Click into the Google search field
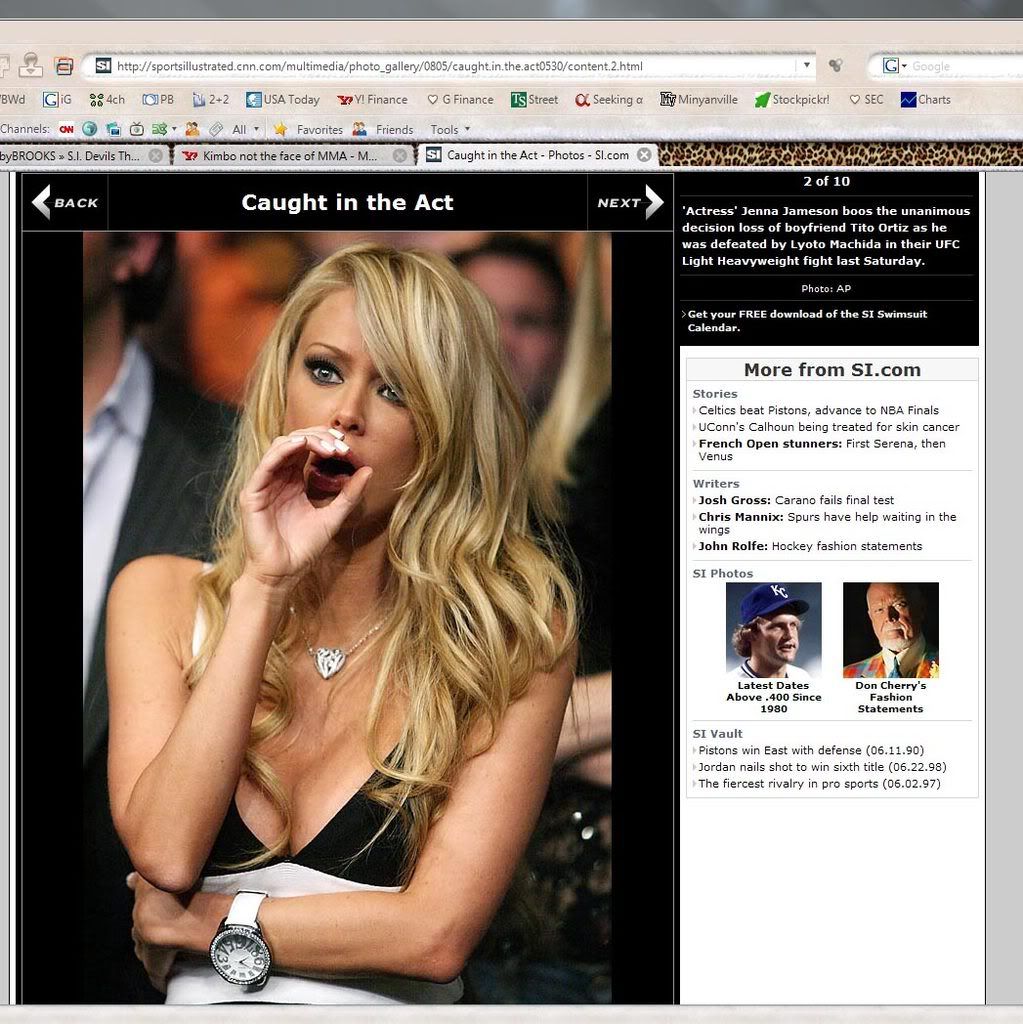The height and width of the screenshot is (1024, 1023). pos(960,66)
